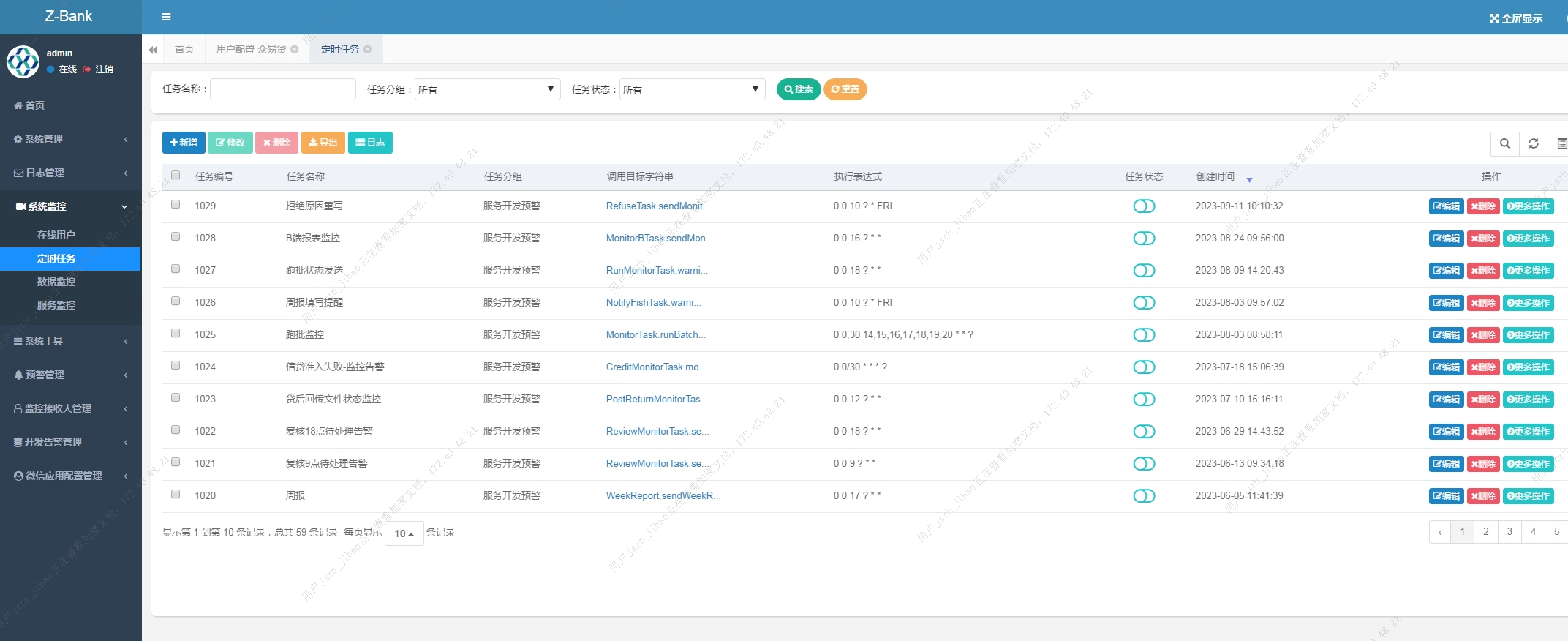The width and height of the screenshot is (1568, 641).
Task: Click 删除 for task 1022
Action: 1483,432
